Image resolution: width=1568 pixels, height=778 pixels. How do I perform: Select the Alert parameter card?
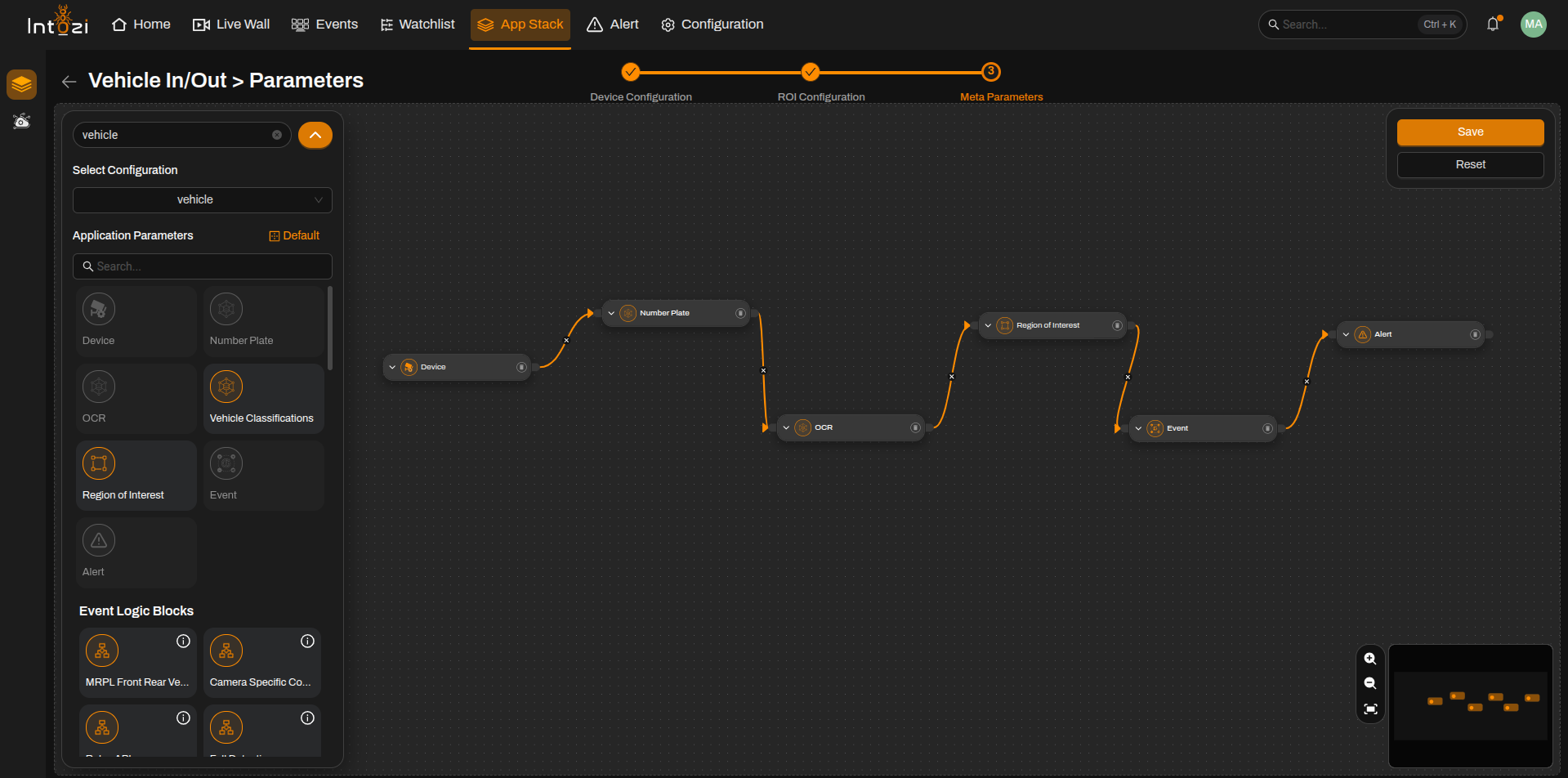136,552
